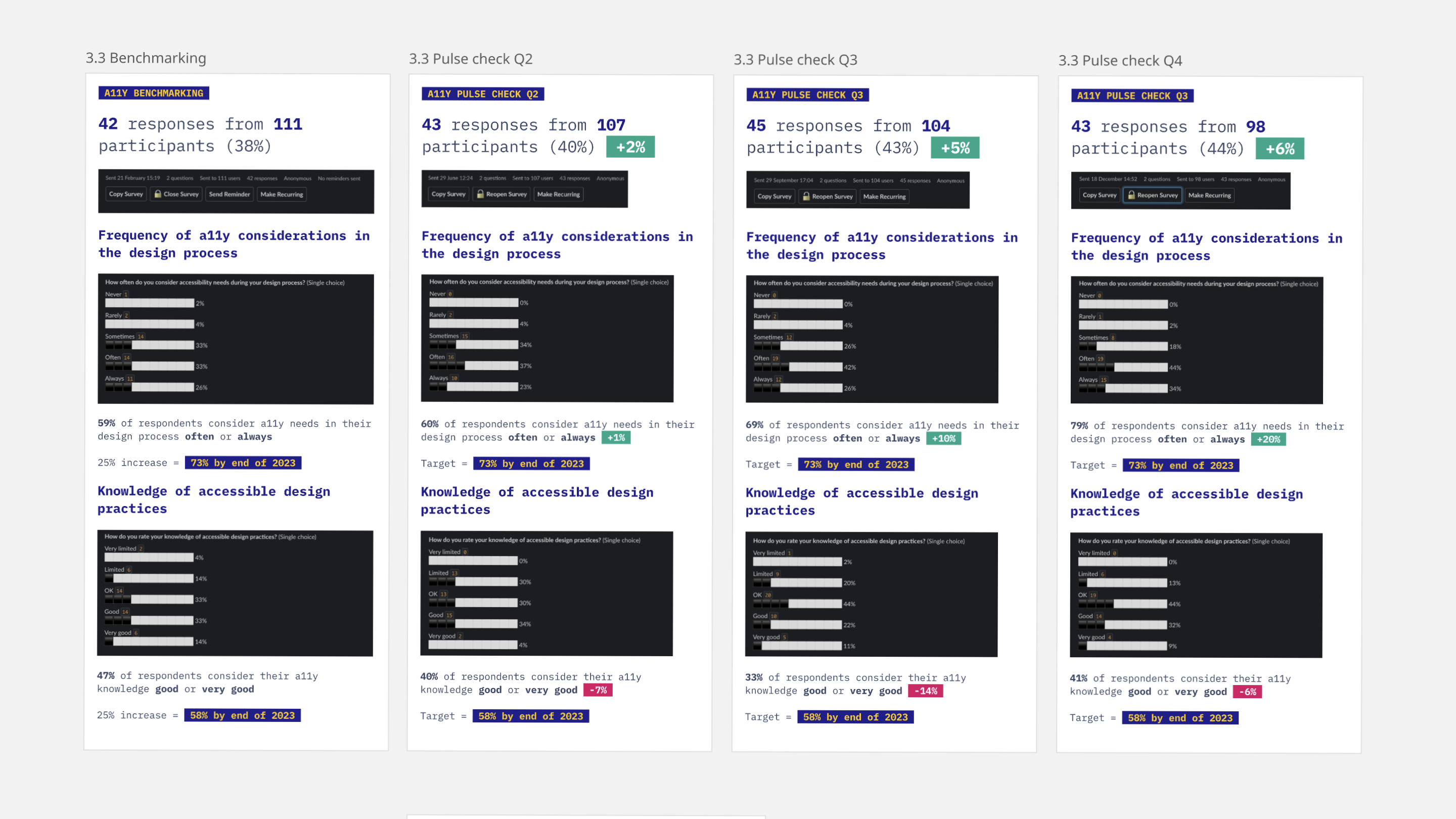Click the green +2% badge
Viewport: 1456px width, 819px height.
tap(630, 147)
